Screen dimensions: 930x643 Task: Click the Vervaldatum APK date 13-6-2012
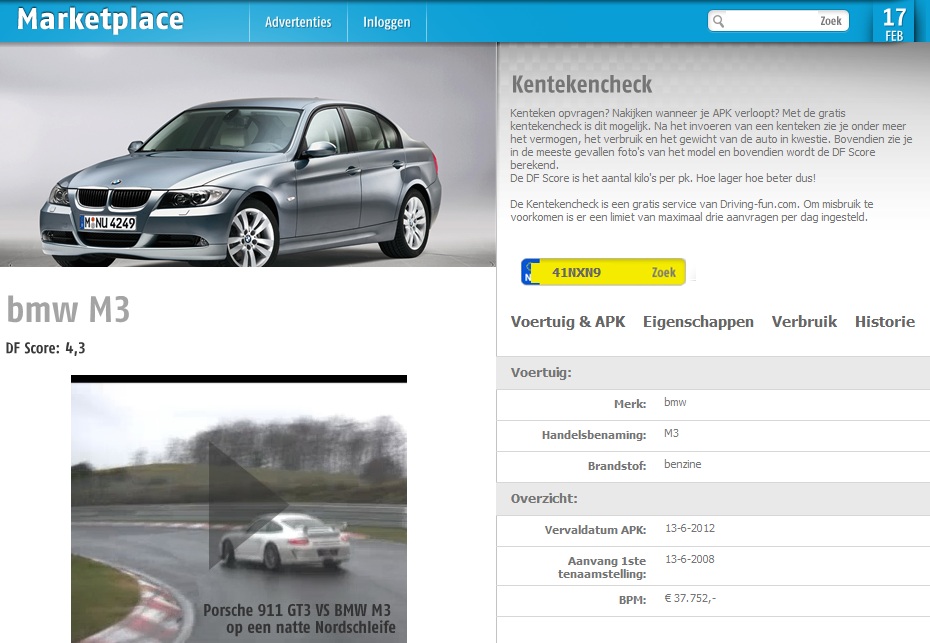click(690, 528)
